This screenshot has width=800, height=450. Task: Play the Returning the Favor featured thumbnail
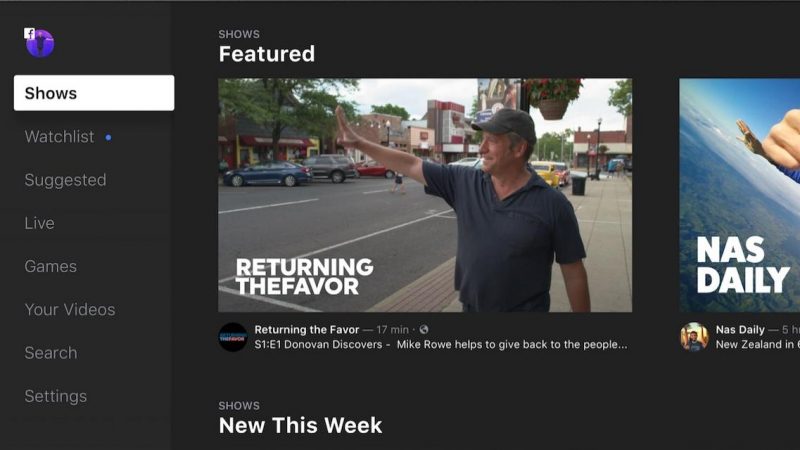(425, 195)
